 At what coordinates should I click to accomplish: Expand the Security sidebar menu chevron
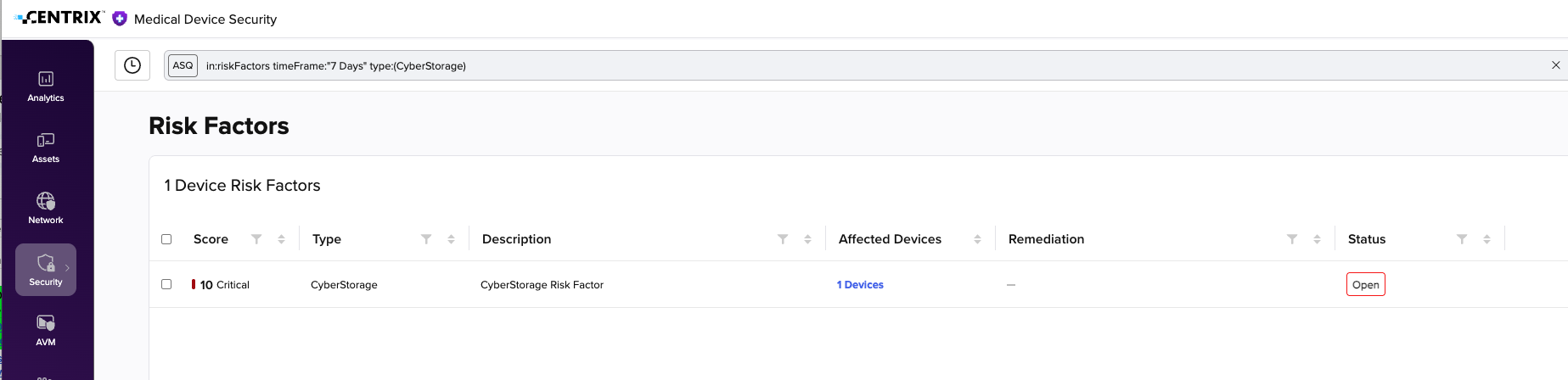pyautogui.click(x=67, y=268)
